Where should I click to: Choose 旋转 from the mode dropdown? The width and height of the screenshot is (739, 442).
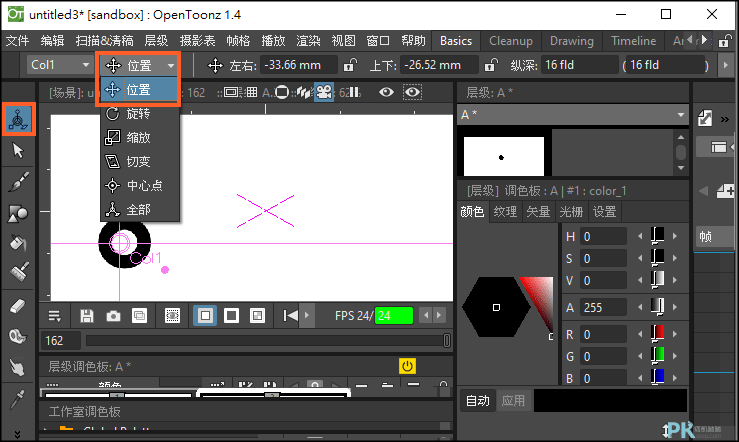coord(140,114)
